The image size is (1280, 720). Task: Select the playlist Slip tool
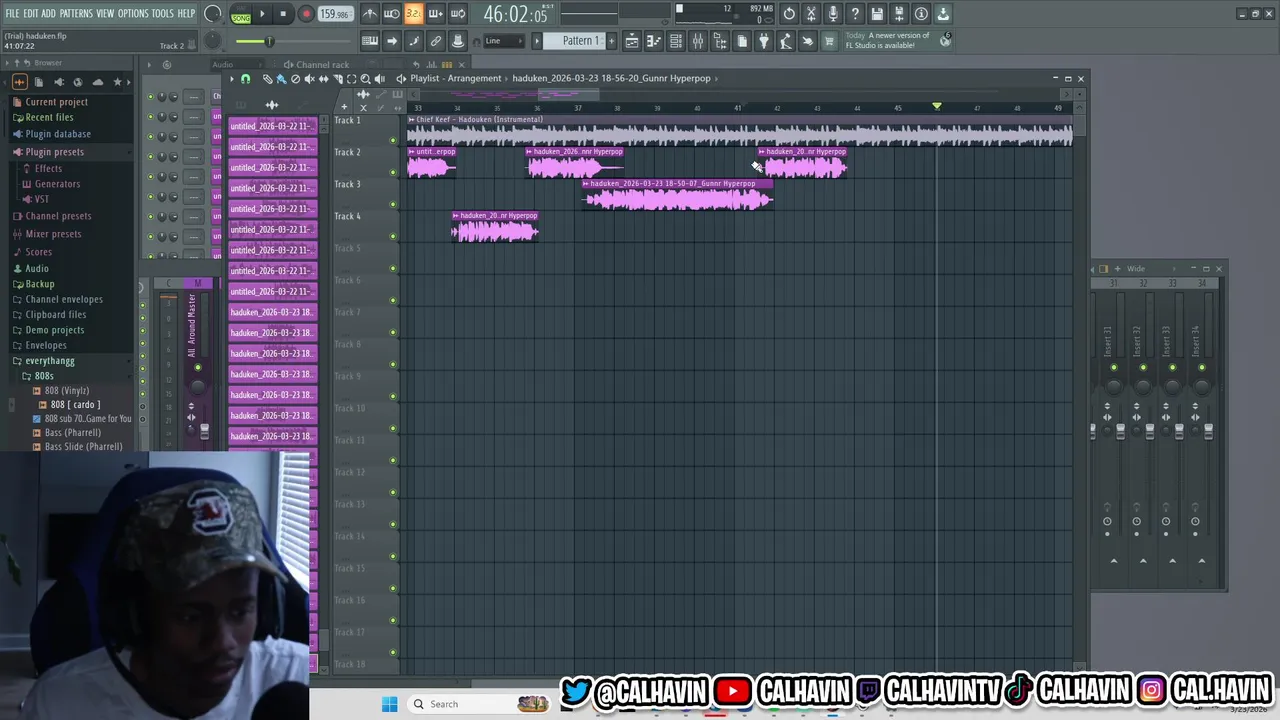point(323,79)
